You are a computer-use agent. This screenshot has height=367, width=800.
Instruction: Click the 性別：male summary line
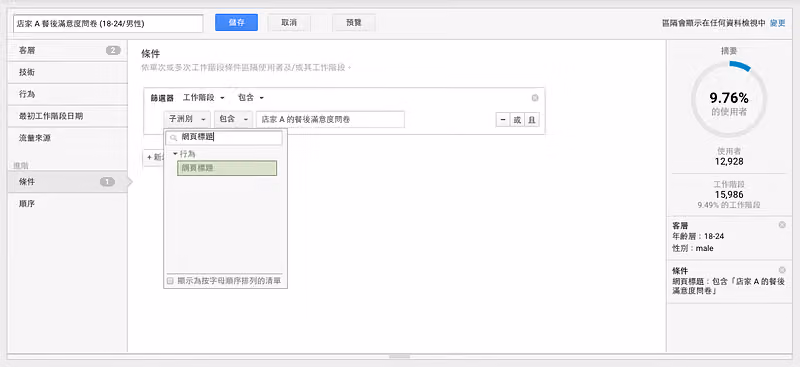point(693,249)
